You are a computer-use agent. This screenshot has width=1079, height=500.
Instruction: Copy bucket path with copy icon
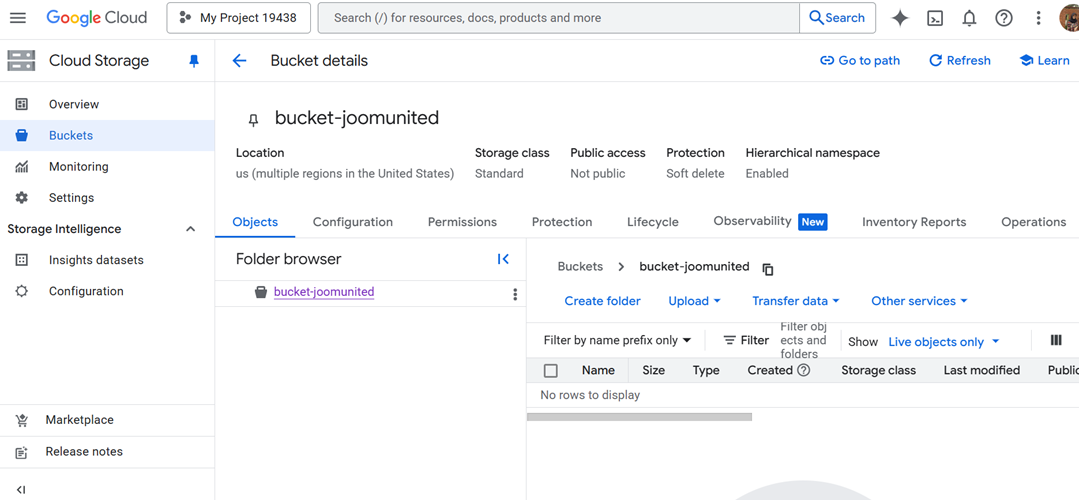[768, 269]
